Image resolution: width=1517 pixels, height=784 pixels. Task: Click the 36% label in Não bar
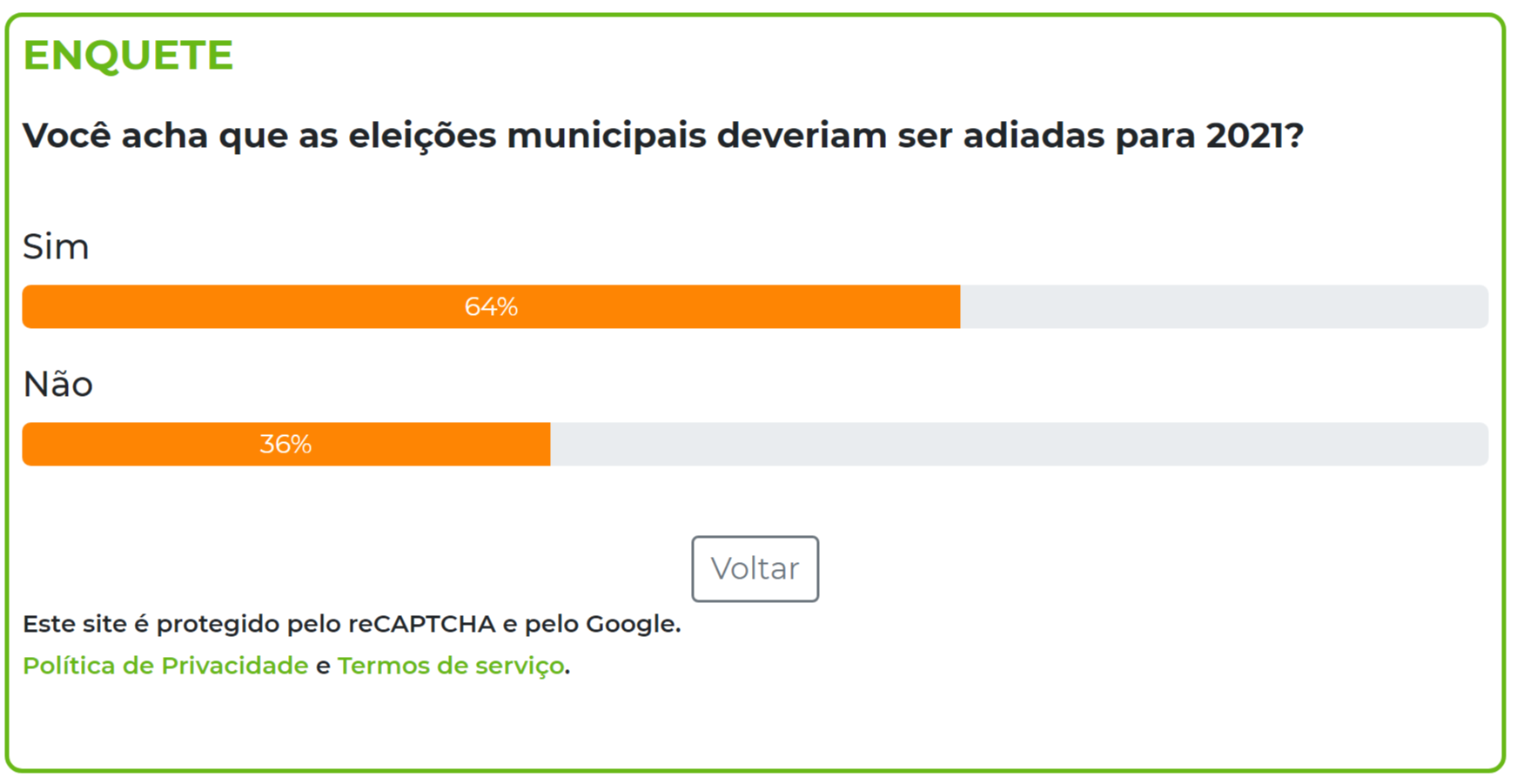point(285,444)
